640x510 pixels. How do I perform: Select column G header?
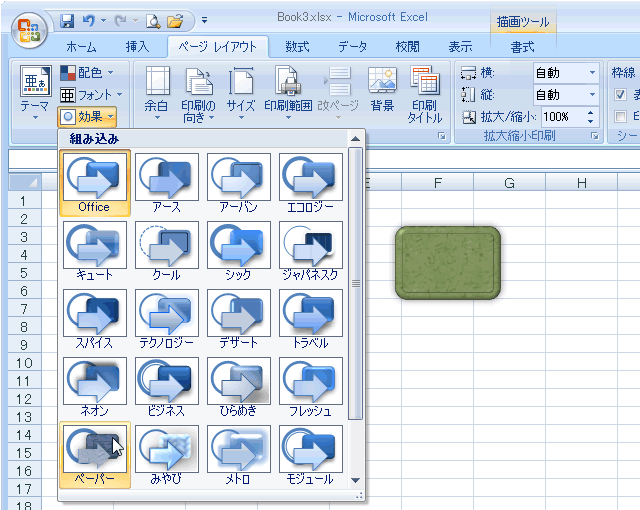click(x=509, y=183)
